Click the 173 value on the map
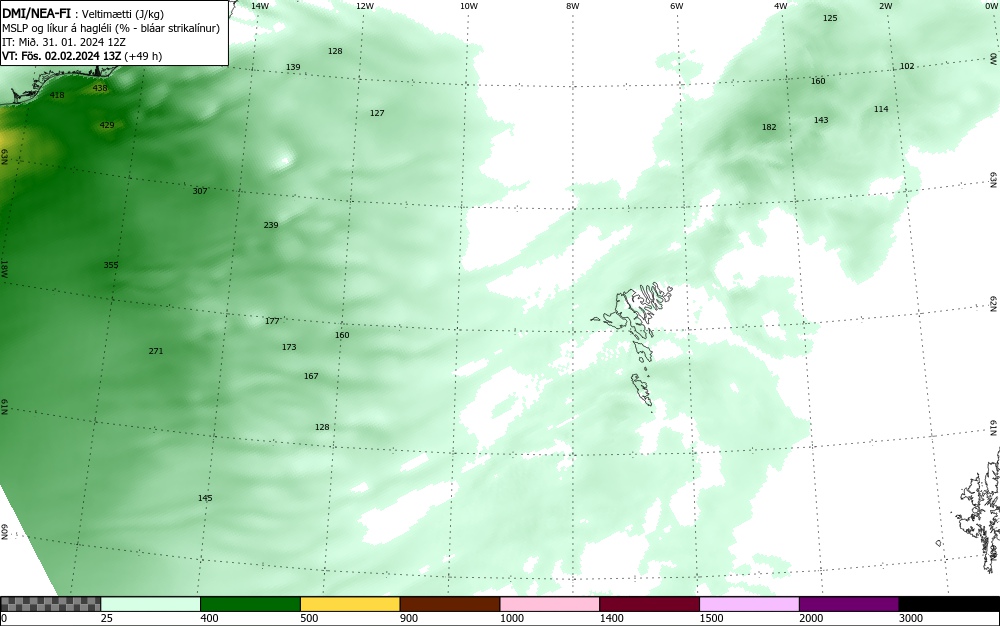 (289, 347)
